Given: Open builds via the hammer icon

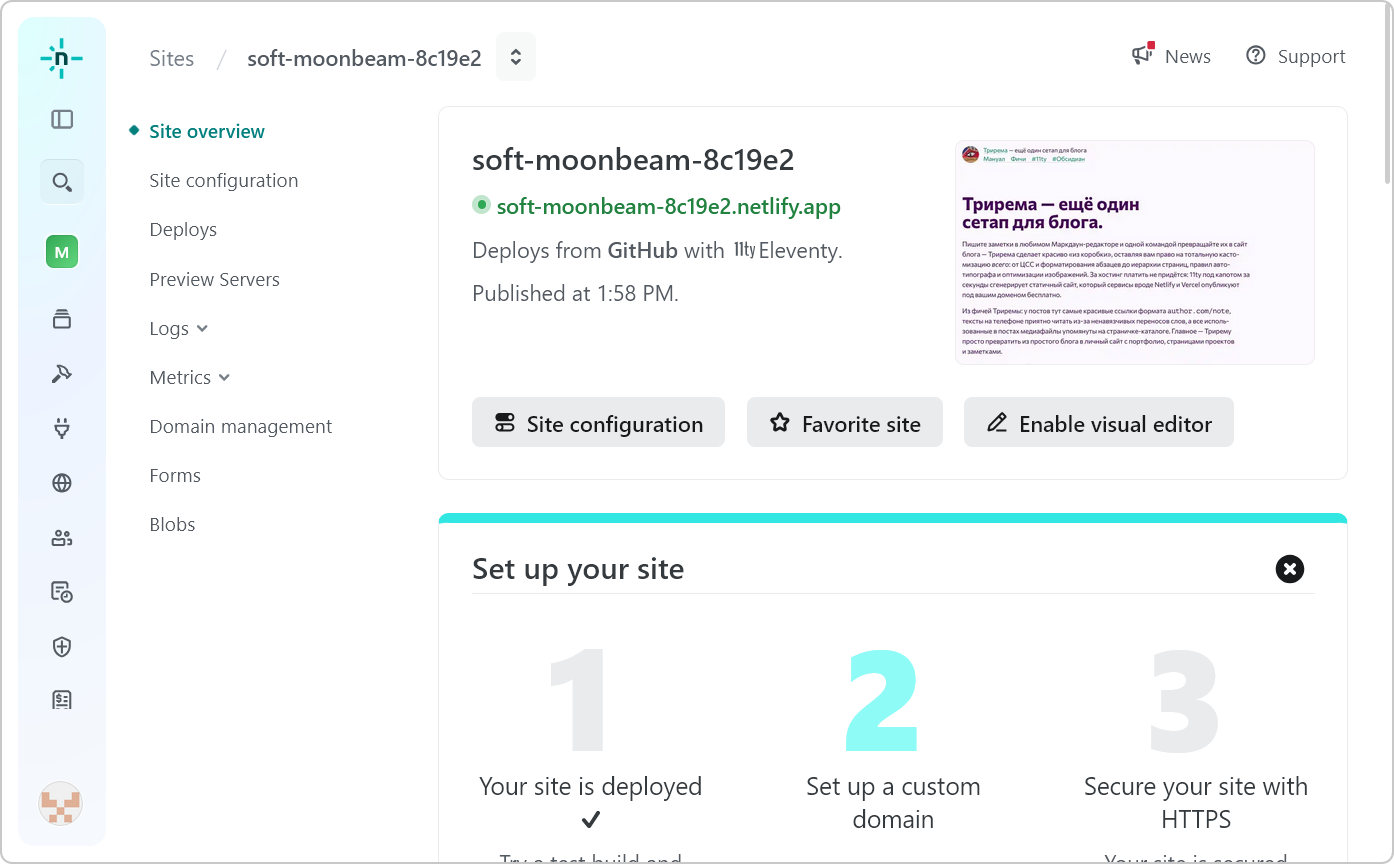Looking at the screenshot, I should pos(62,374).
